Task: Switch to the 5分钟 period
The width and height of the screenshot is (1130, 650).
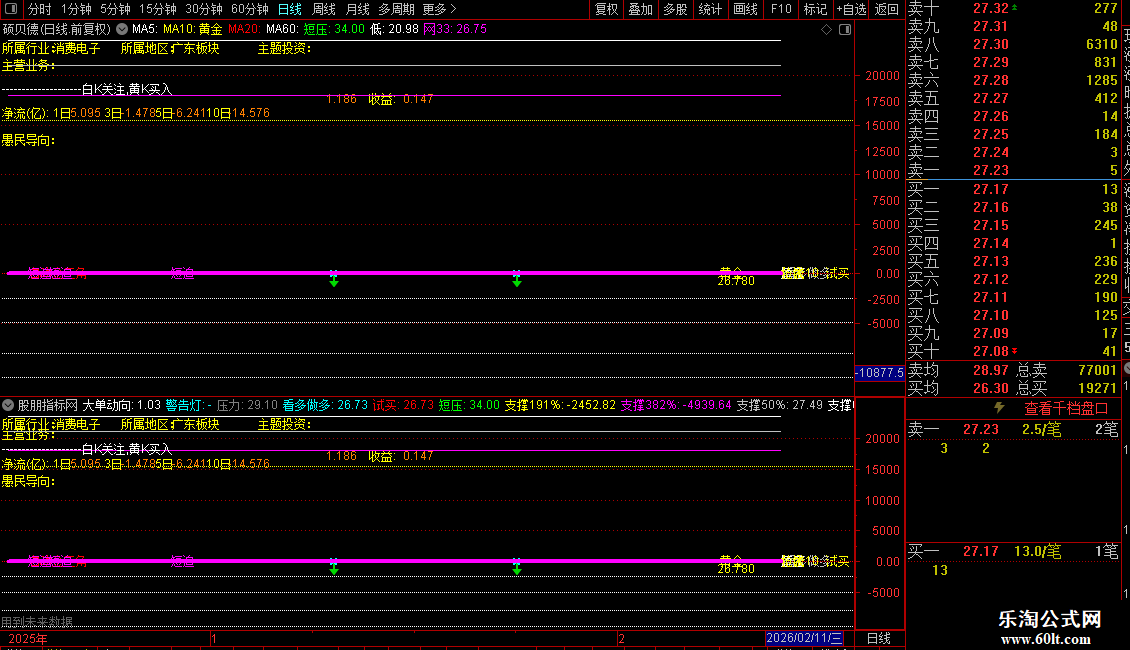Action: tap(115, 9)
